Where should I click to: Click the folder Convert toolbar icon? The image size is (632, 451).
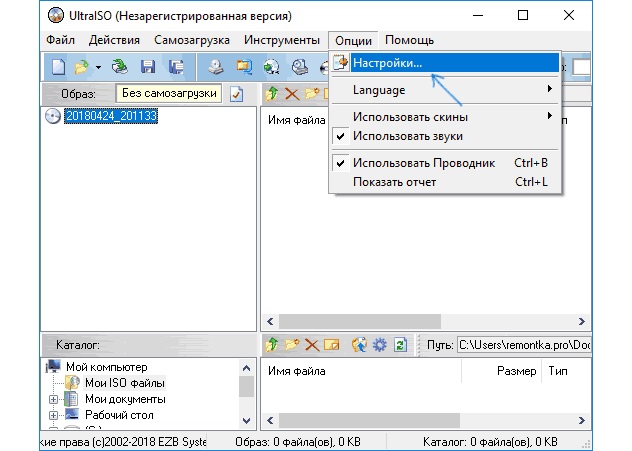[244, 67]
